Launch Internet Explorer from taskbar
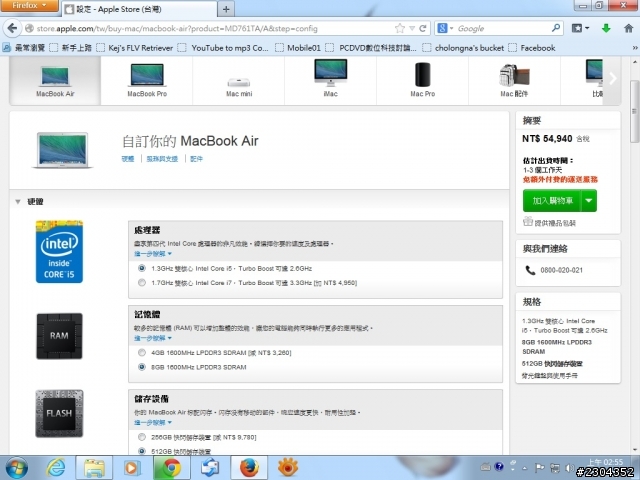Viewport: 640px width, 480px height. point(56,468)
